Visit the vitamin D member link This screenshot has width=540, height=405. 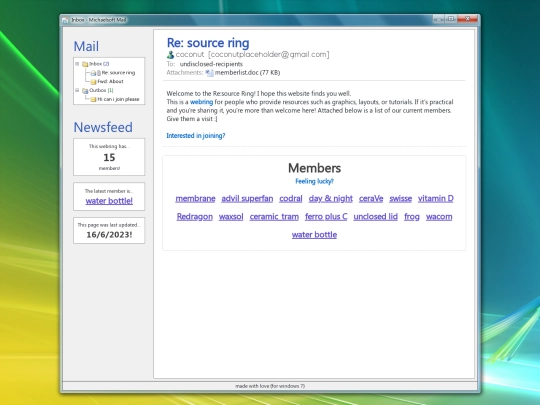pos(436,199)
